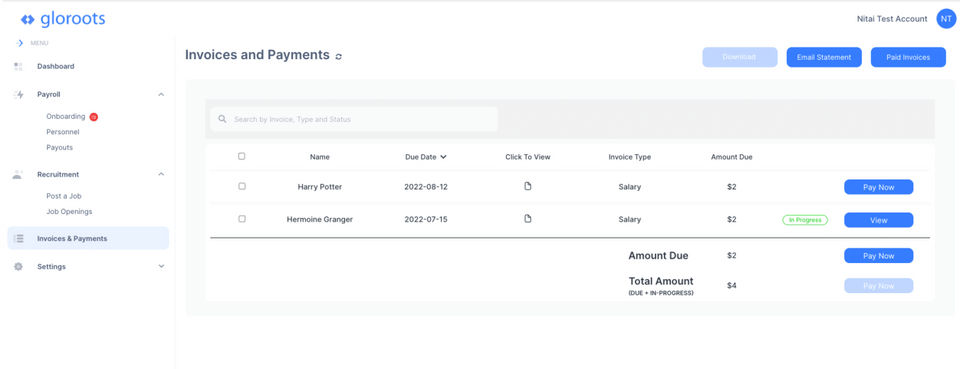960x369 pixels.
Task: Click the Invoices & Payments list icon
Action: (x=18, y=239)
